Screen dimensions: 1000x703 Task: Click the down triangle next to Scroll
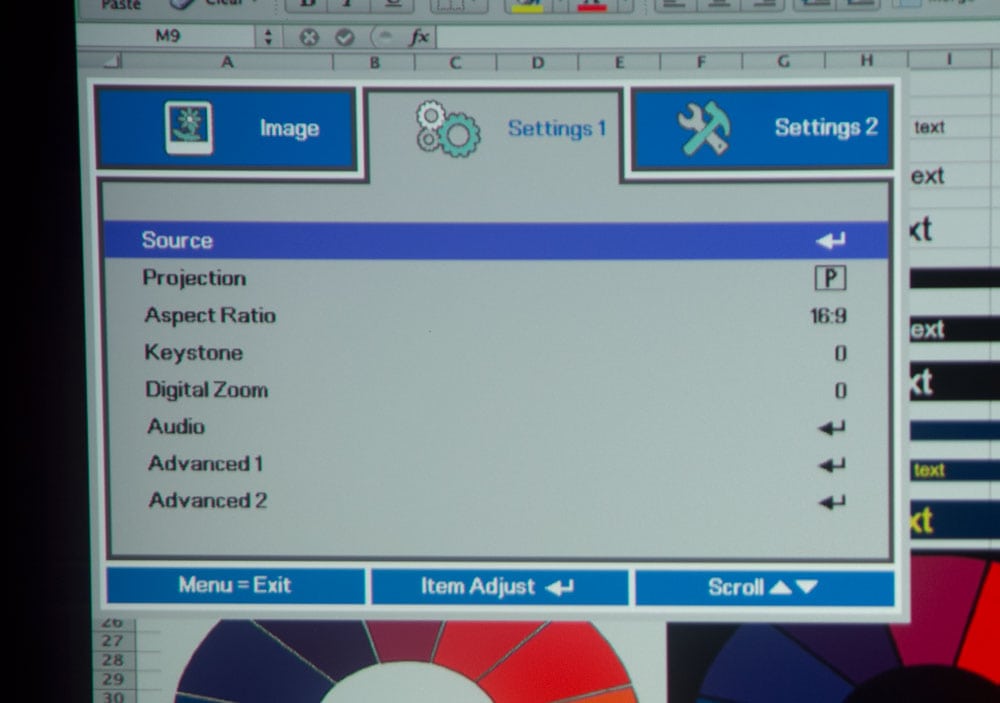[807, 587]
